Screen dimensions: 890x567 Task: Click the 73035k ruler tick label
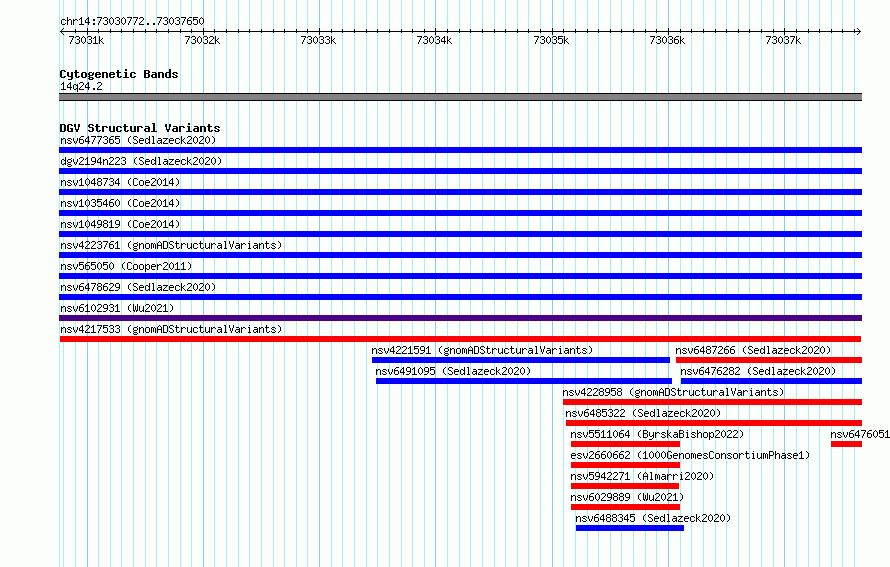[x=551, y=40]
